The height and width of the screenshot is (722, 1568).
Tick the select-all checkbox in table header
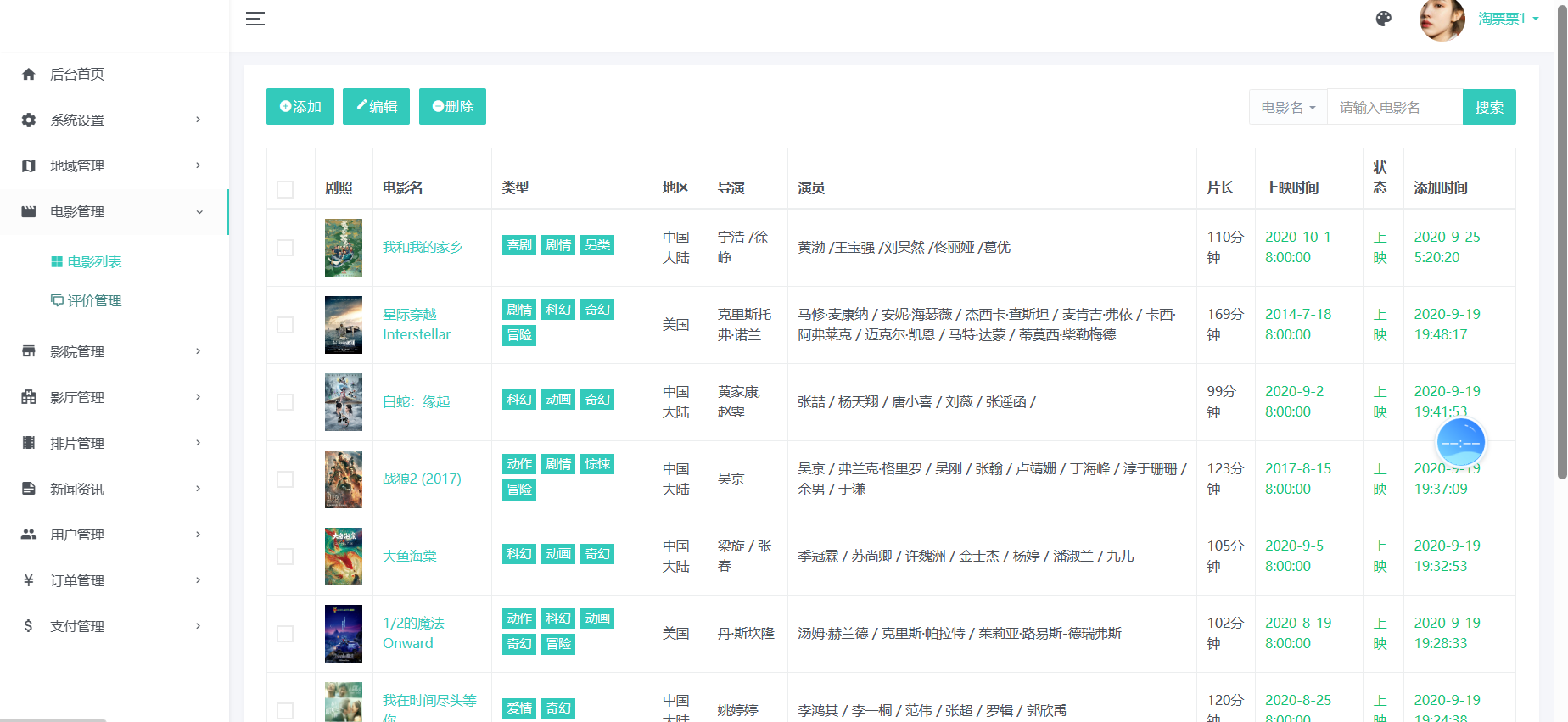tap(285, 189)
